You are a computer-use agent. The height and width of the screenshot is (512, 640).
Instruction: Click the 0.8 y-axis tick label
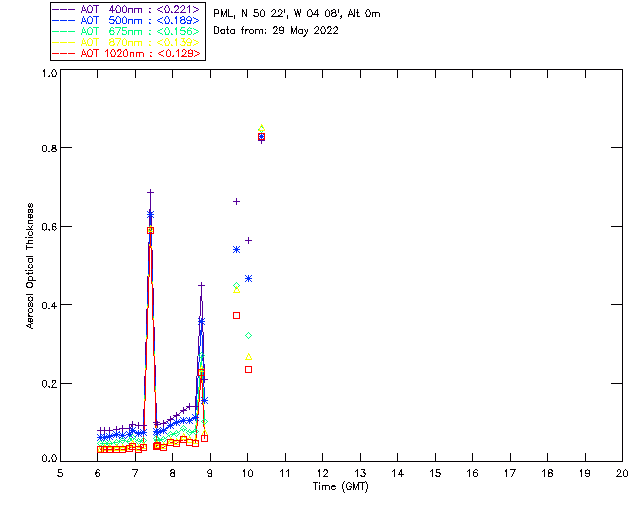click(x=49, y=148)
